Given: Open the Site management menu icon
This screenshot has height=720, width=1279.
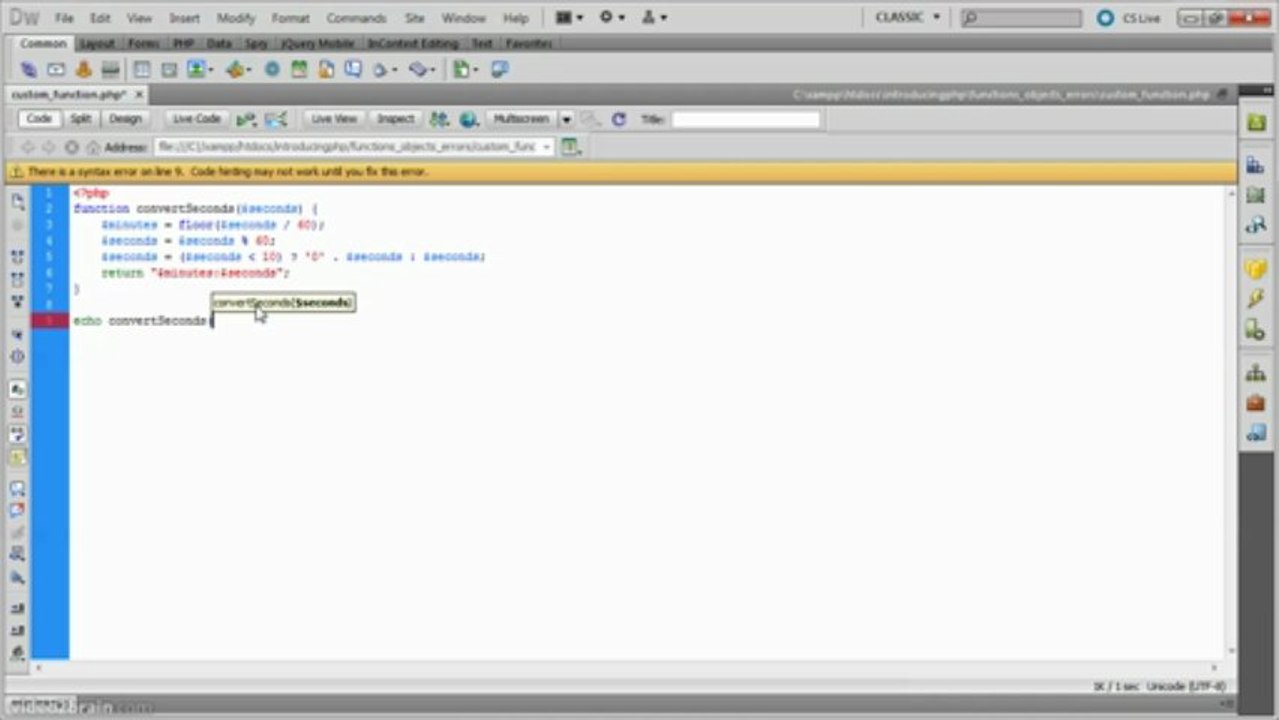Looking at the screenshot, I should click(x=654, y=18).
